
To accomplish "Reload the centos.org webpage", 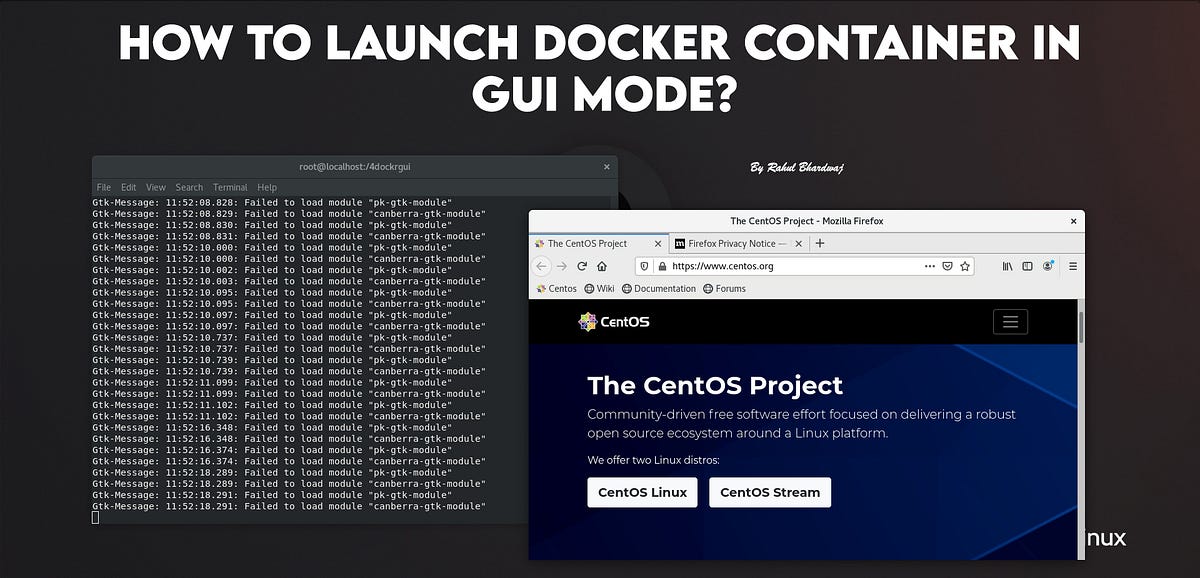I will [580, 265].
